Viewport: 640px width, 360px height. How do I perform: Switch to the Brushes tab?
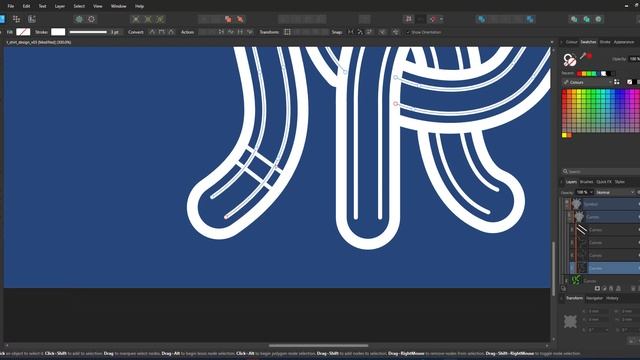[586, 182]
